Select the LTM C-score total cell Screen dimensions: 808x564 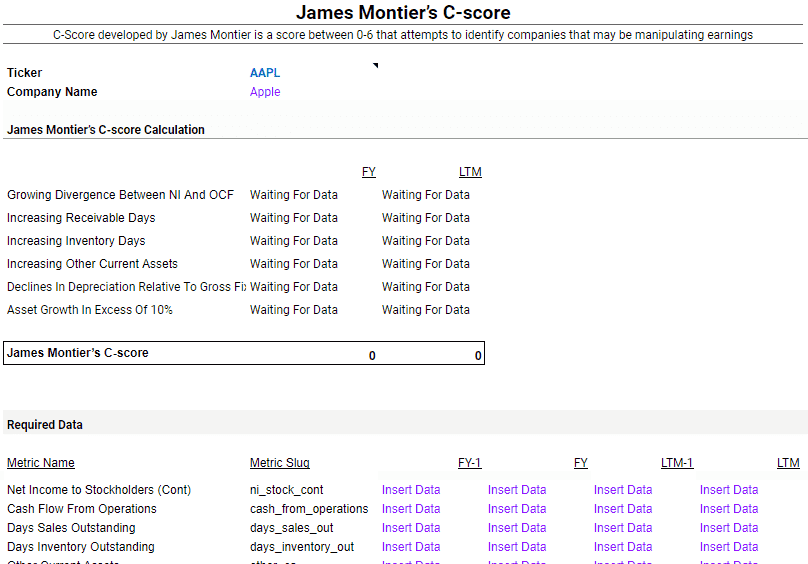(478, 355)
